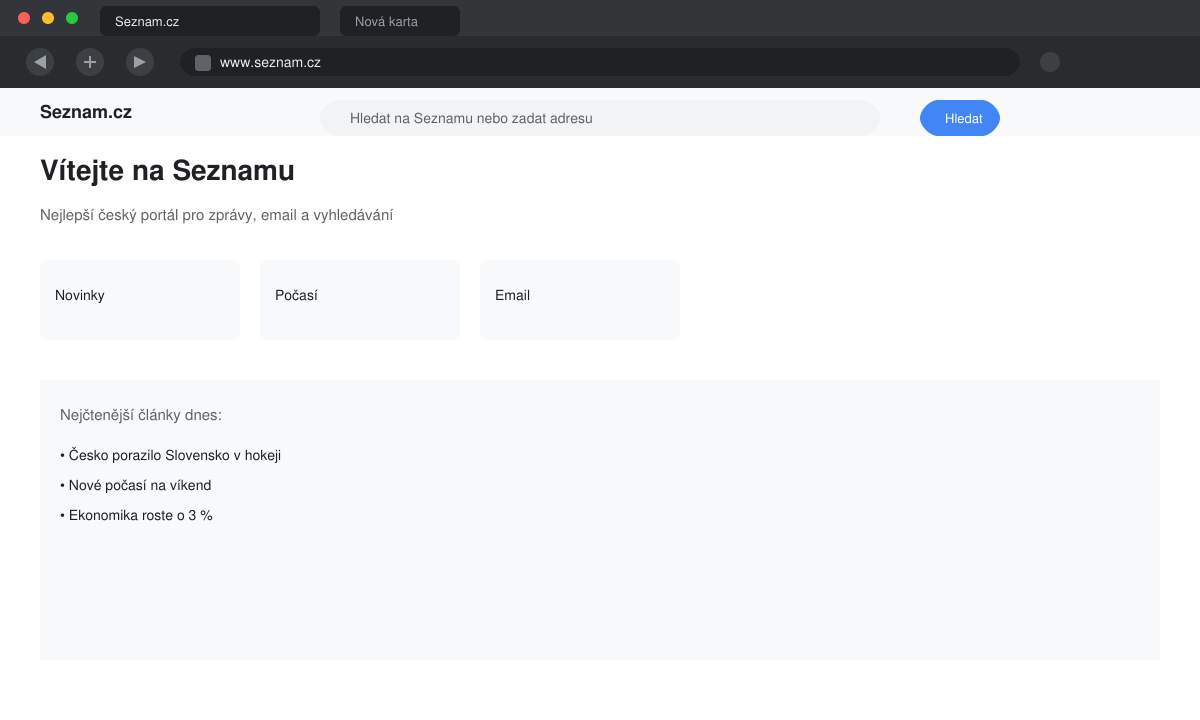The width and height of the screenshot is (1200, 720).
Task: Click the browser back arrow button
Action: 40,62
